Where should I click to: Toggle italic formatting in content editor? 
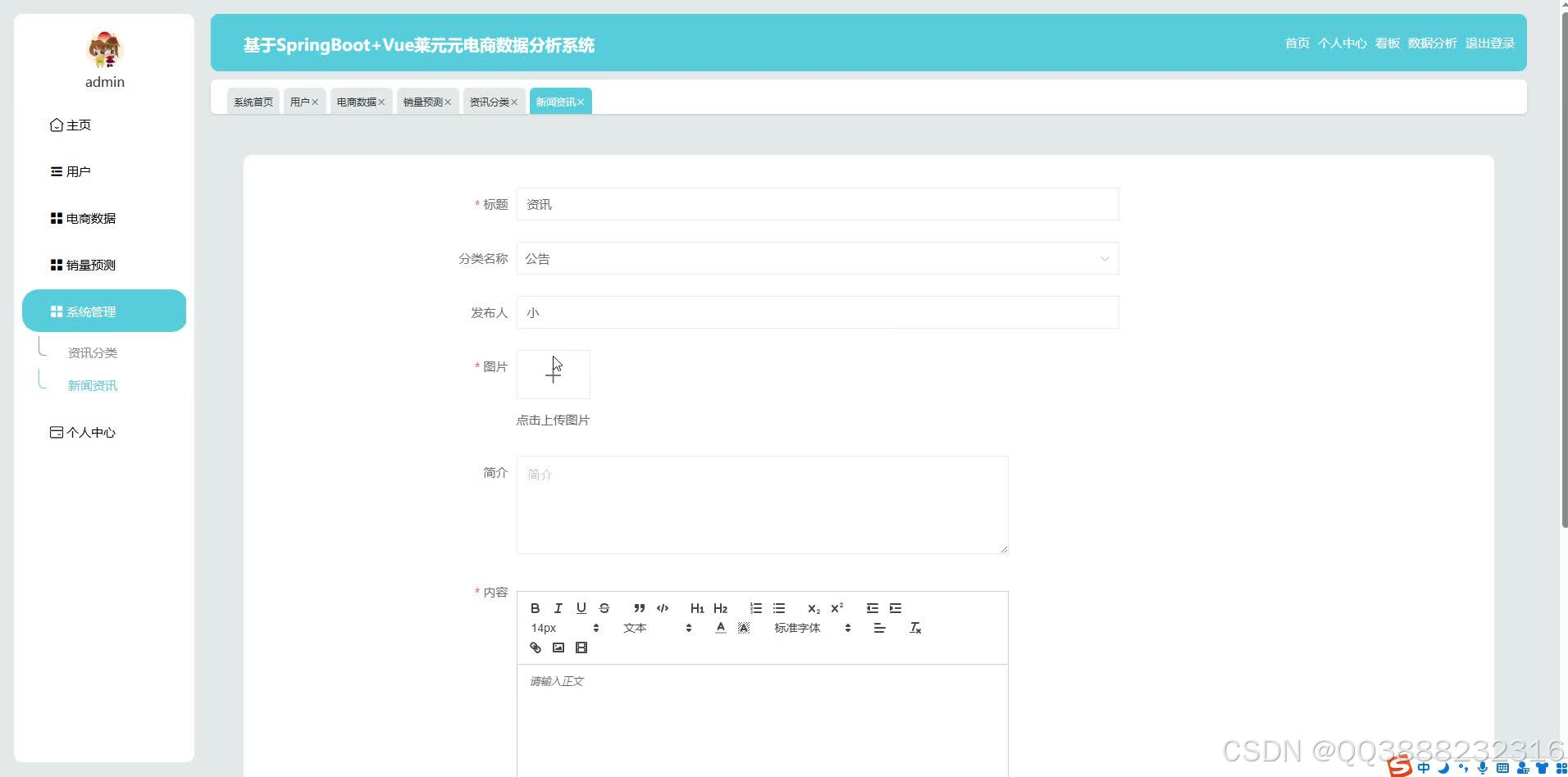click(558, 608)
